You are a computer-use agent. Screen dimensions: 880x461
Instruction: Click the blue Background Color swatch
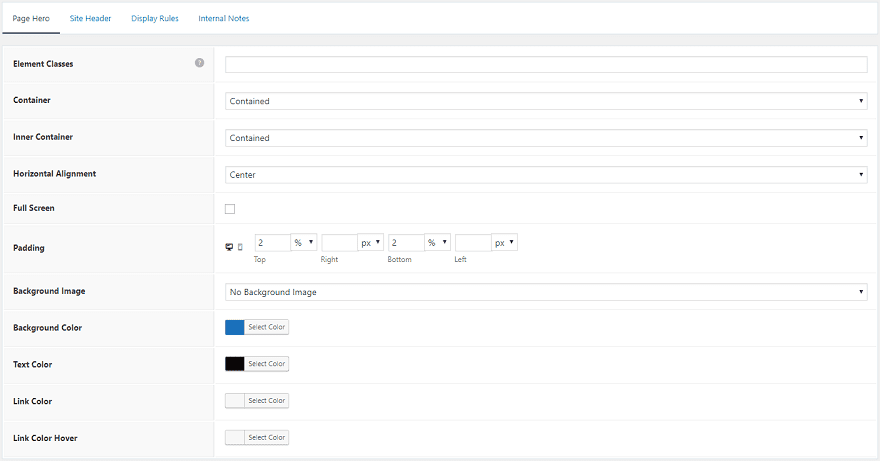coord(235,327)
